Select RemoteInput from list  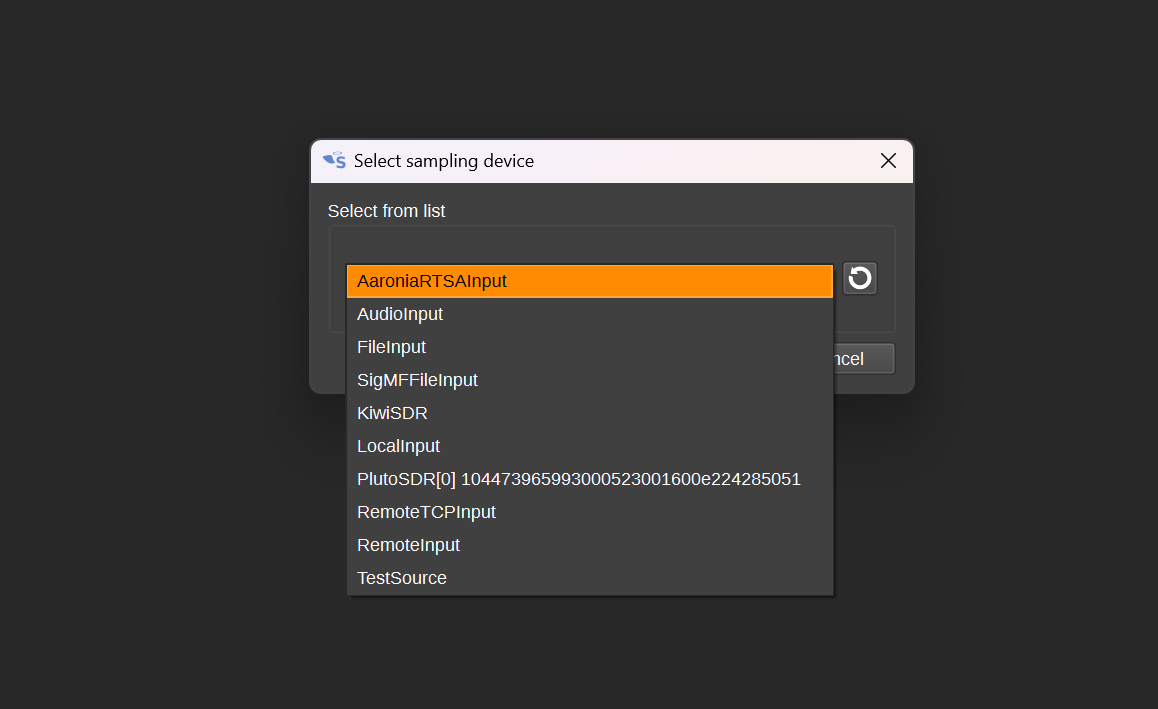pyautogui.click(x=589, y=545)
